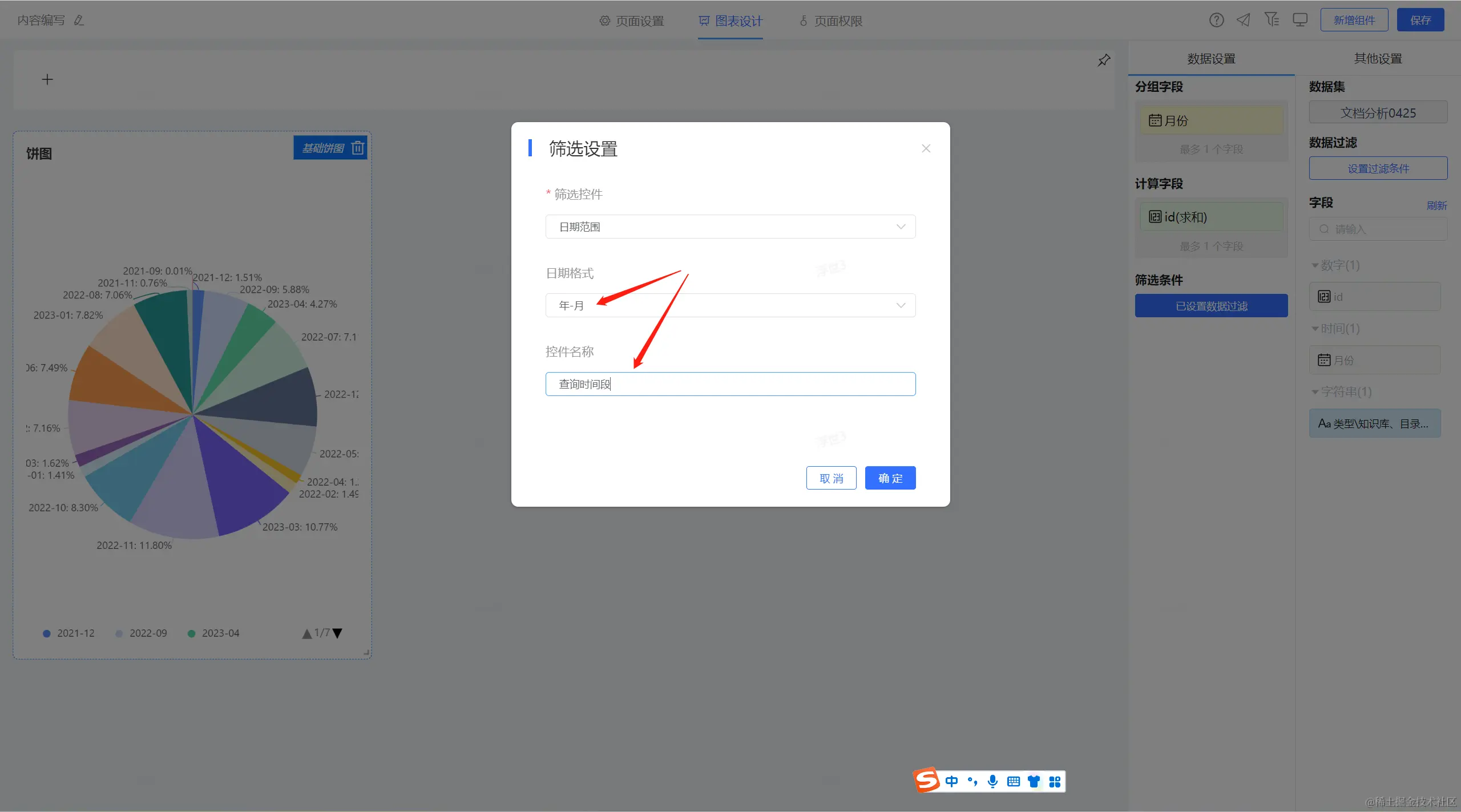Image resolution: width=1461 pixels, height=812 pixels.
Task: Click the plus icon to add a filter
Action: pyautogui.click(x=47, y=80)
